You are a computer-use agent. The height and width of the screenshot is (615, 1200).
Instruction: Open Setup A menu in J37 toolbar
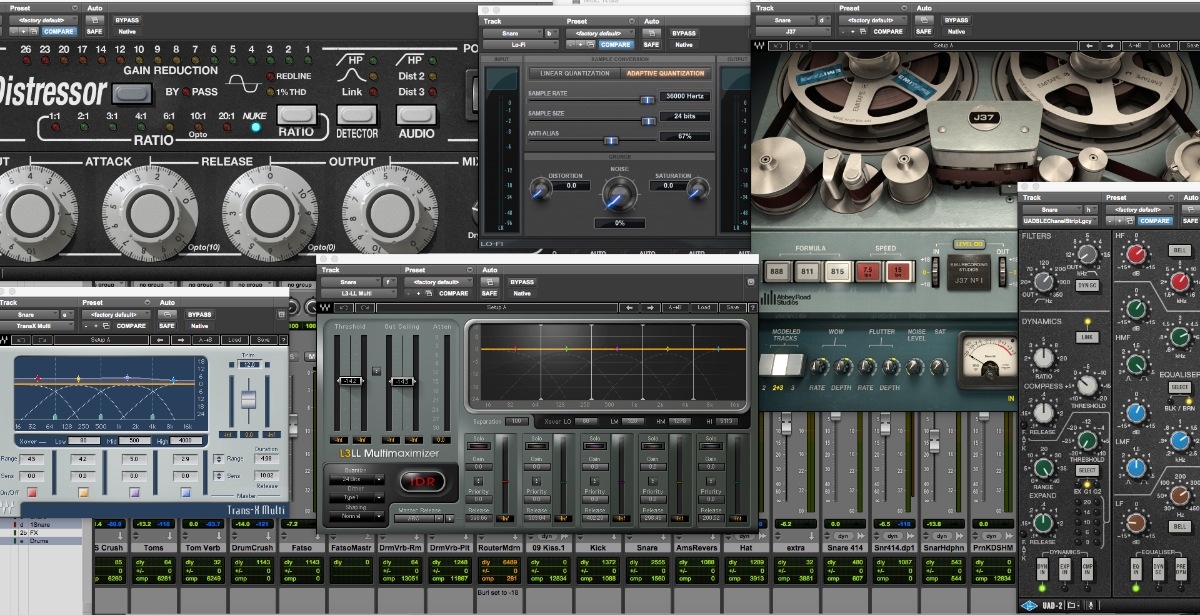pos(944,46)
